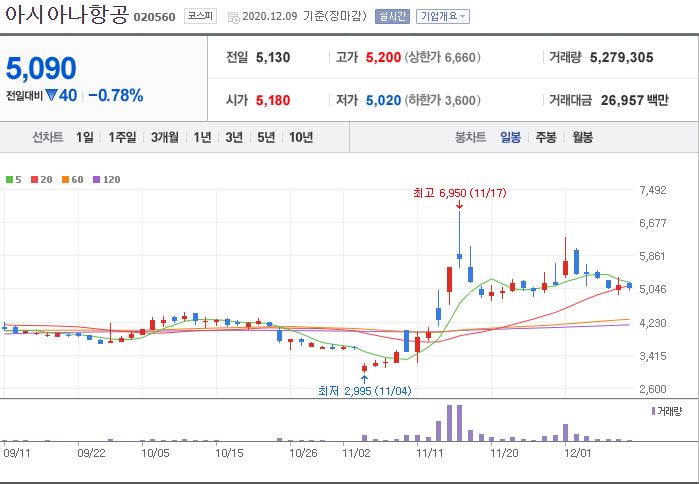Click the blue down-triangle change icon
The width and height of the screenshot is (699, 484).
[51, 95]
